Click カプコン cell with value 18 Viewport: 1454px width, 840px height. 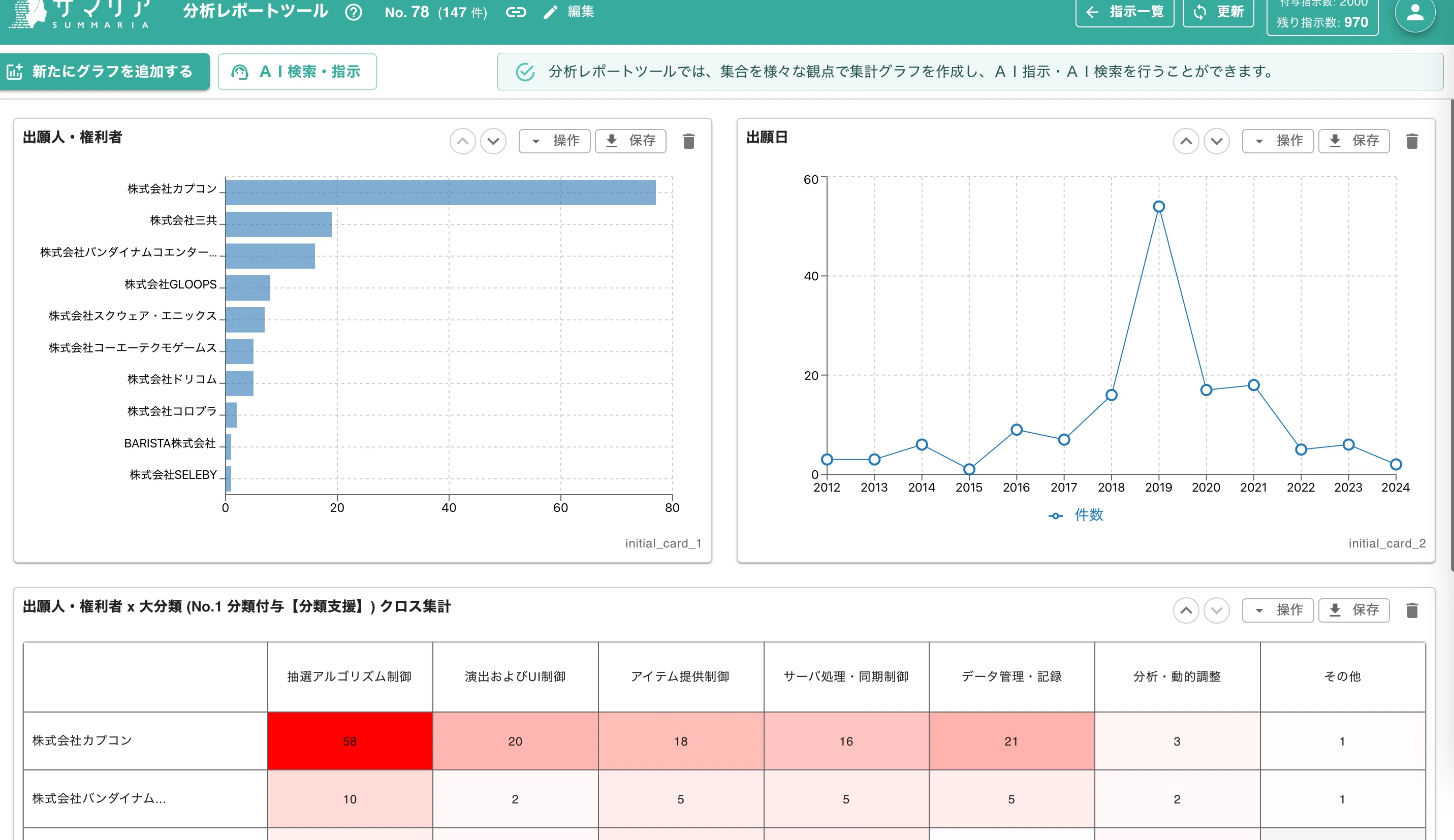681,741
